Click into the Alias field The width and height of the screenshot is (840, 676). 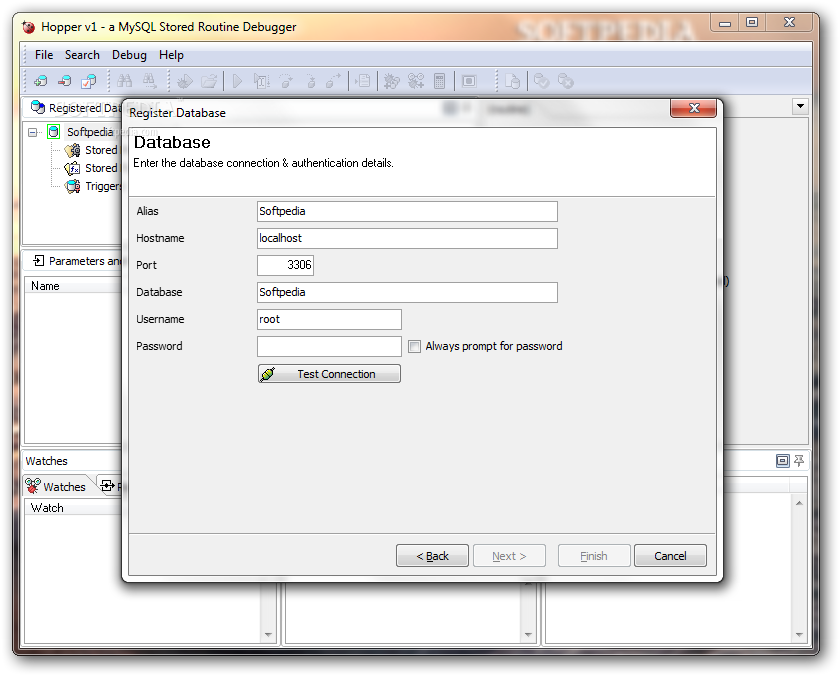click(x=407, y=212)
